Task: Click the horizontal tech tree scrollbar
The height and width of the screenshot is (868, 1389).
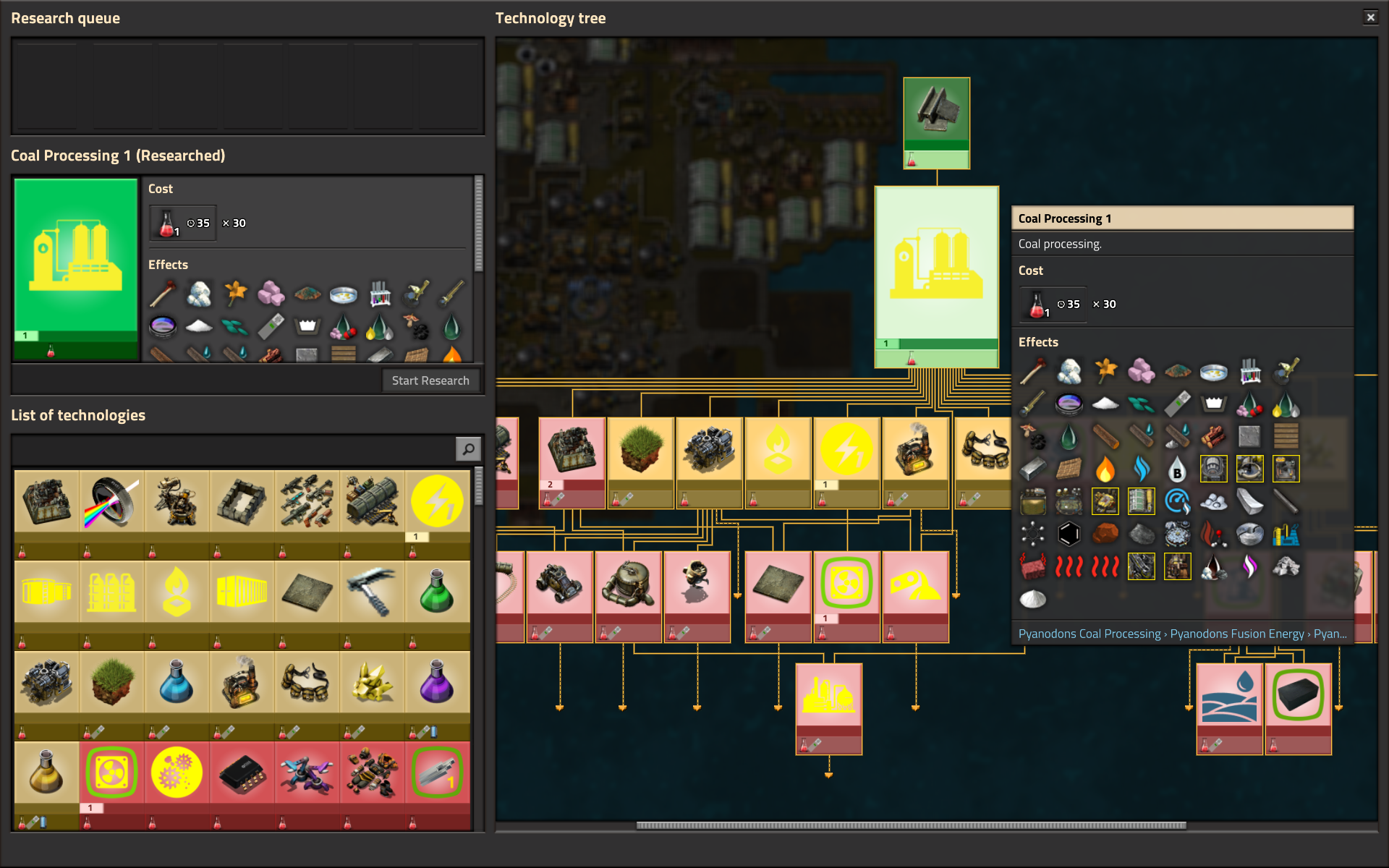Action: (911, 825)
